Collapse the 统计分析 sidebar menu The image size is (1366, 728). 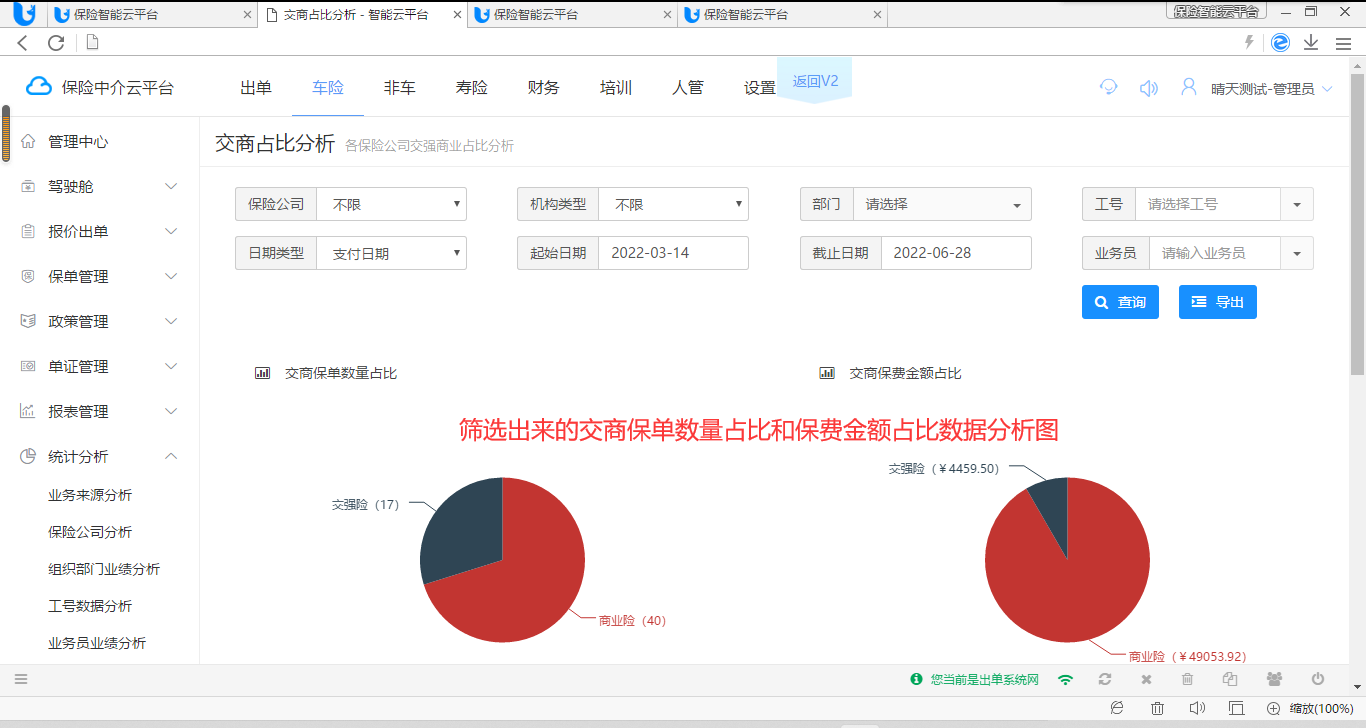pyautogui.click(x=100, y=456)
